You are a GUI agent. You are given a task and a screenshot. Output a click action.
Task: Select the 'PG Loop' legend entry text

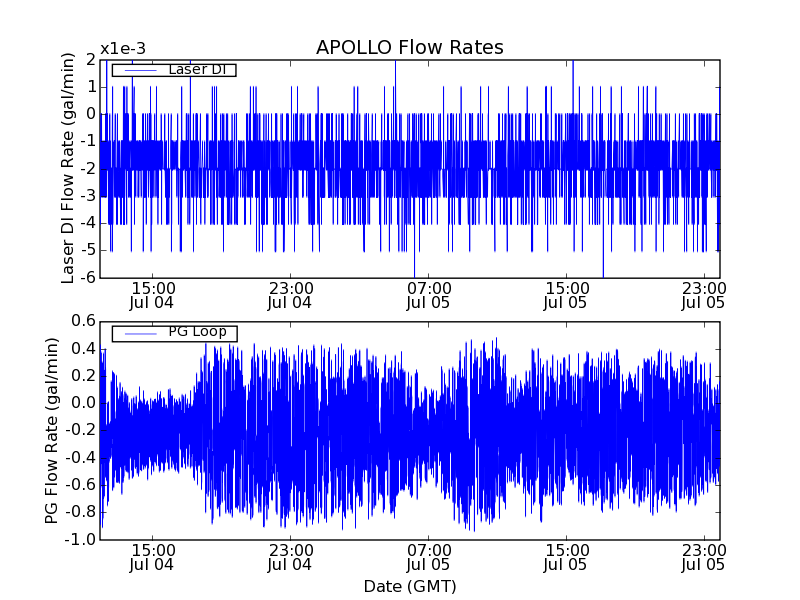(197, 332)
